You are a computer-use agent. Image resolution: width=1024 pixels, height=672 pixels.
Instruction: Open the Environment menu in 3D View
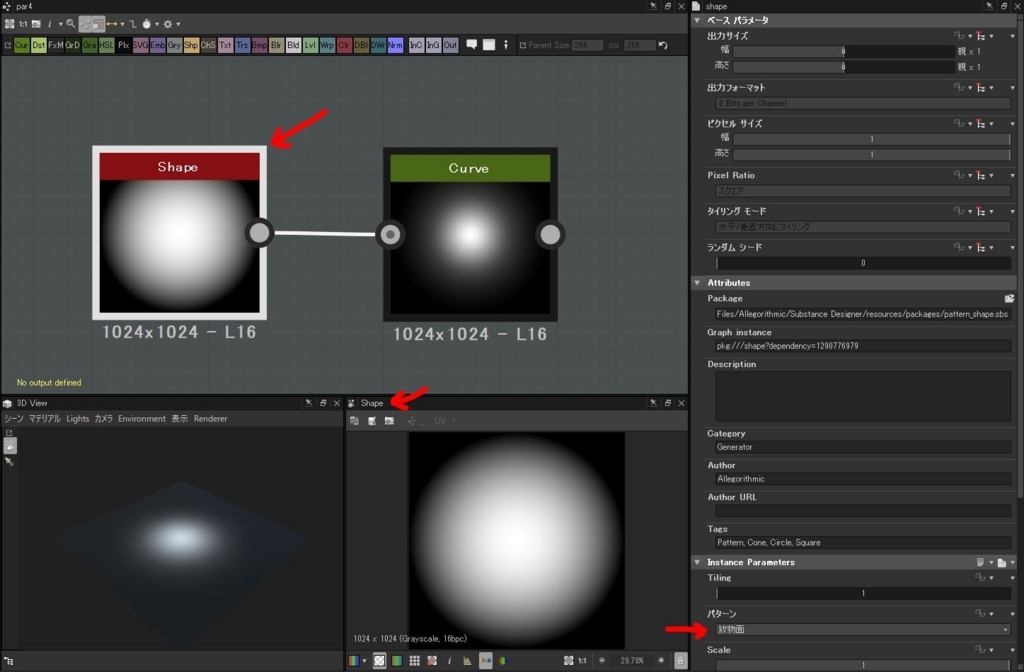coord(142,419)
